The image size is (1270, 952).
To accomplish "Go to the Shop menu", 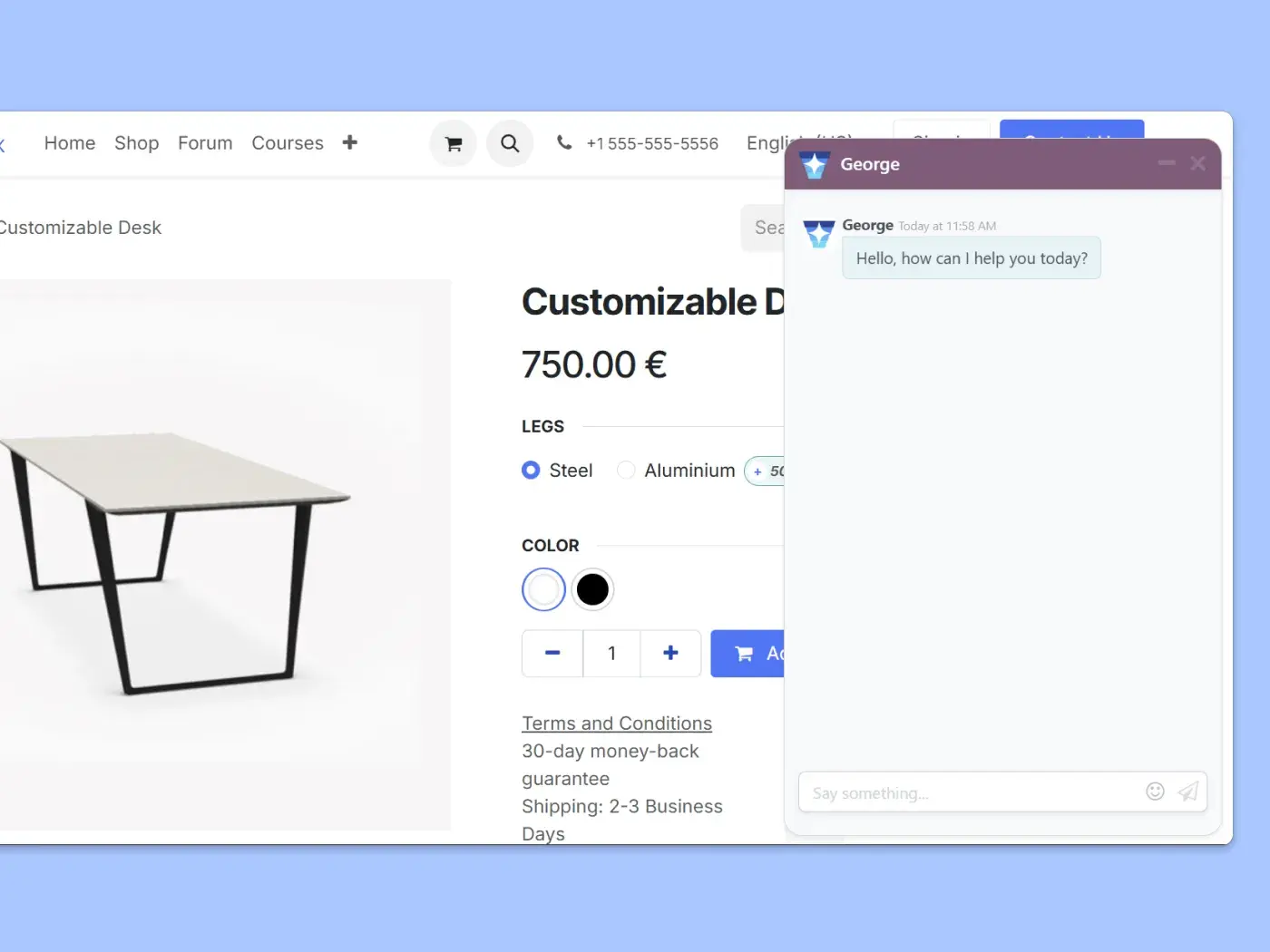I will coord(137,143).
